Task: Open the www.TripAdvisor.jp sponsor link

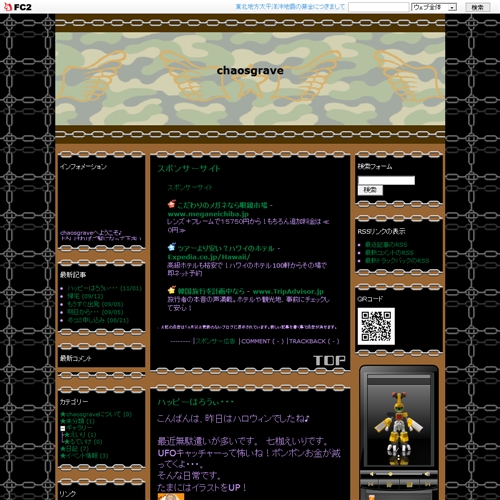Action: [x=288, y=291]
